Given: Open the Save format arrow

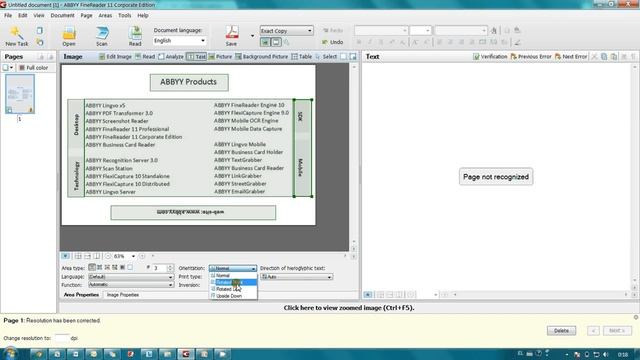Looking at the screenshot, I should coord(252,36).
